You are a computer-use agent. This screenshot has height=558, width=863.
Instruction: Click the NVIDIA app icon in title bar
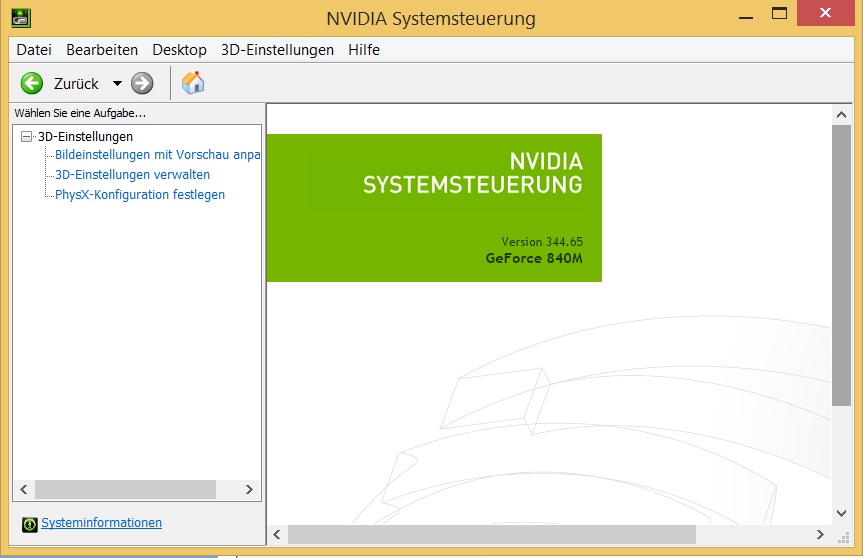click(x=21, y=18)
